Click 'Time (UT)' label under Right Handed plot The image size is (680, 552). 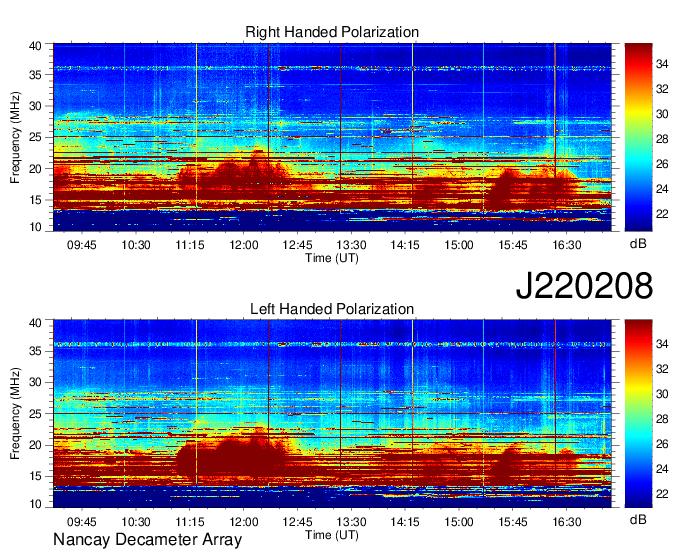click(x=332, y=258)
